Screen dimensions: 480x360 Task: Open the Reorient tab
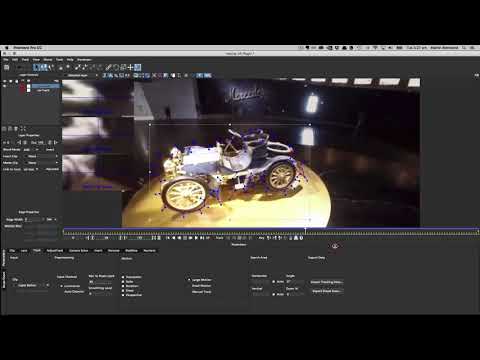tap(149, 250)
